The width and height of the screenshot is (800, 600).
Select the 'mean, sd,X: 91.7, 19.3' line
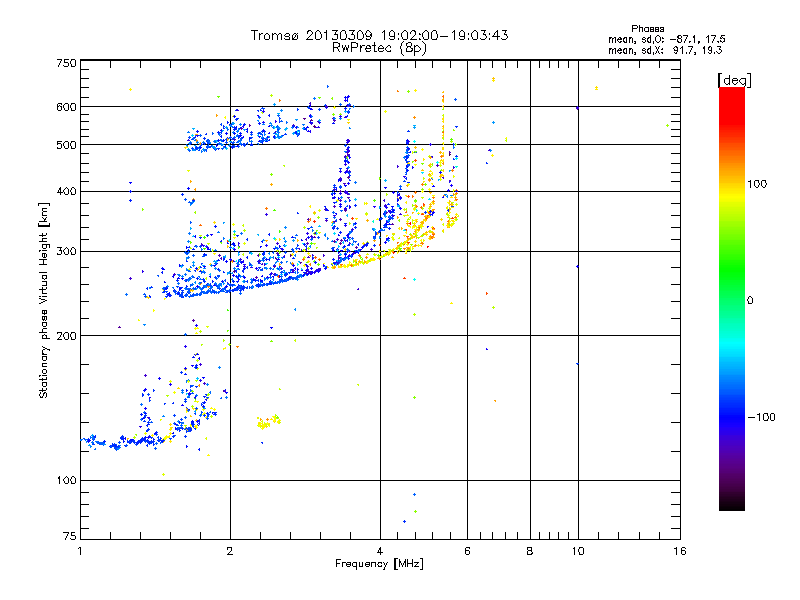point(665,50)
